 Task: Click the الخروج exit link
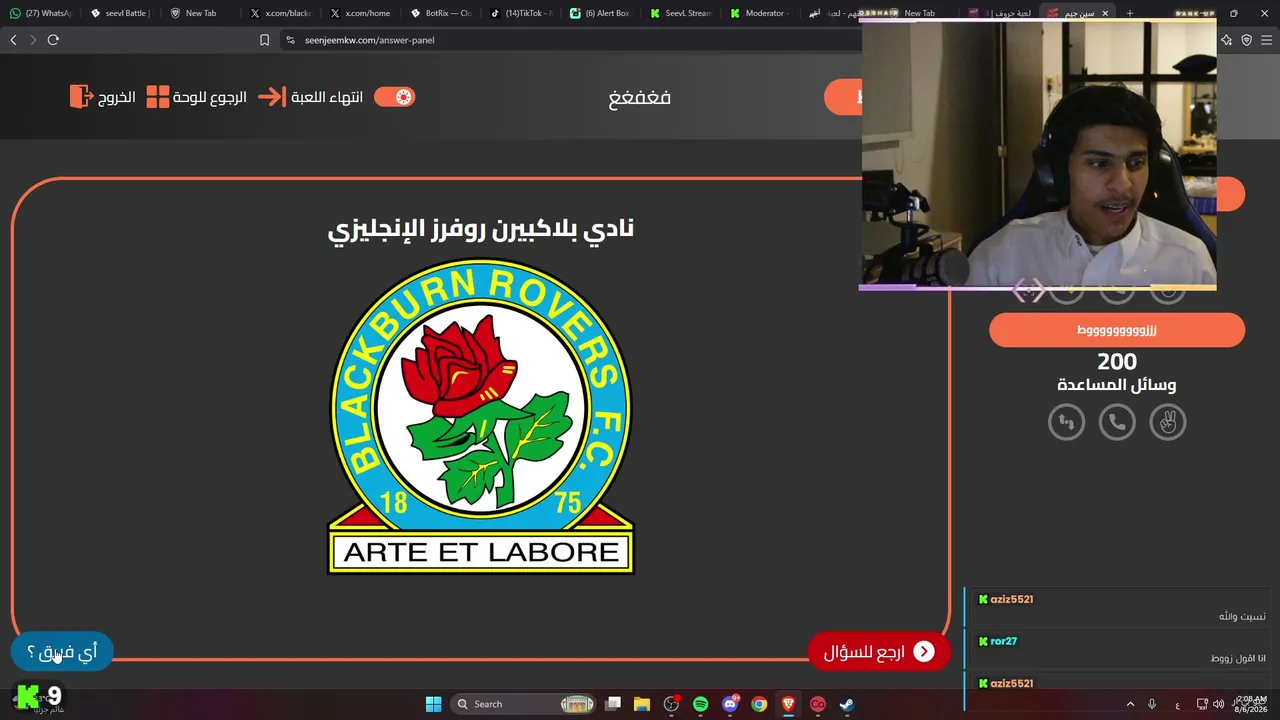[117, 98]
